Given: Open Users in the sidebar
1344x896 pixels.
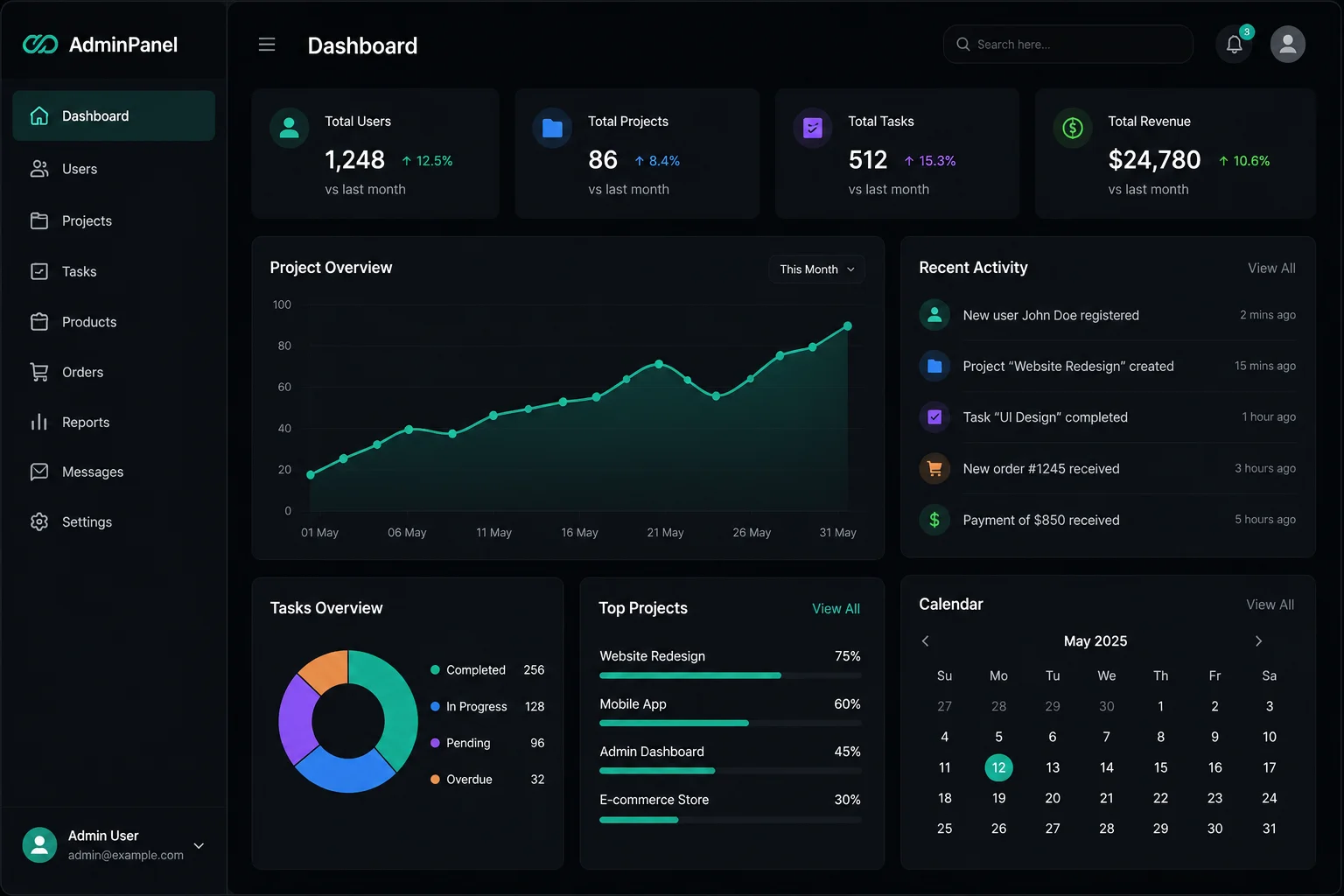Looking at the screenshot, I should pyautogui.click(x=114, y=169).
